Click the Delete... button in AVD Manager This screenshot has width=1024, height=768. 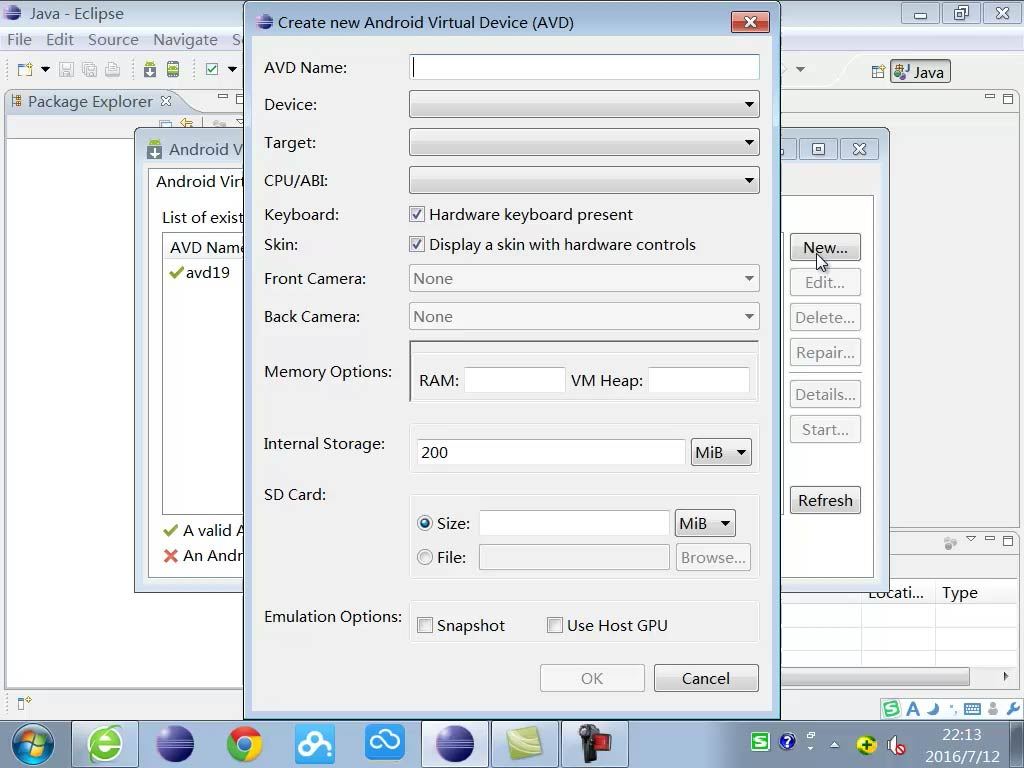(x=825, y=317)
